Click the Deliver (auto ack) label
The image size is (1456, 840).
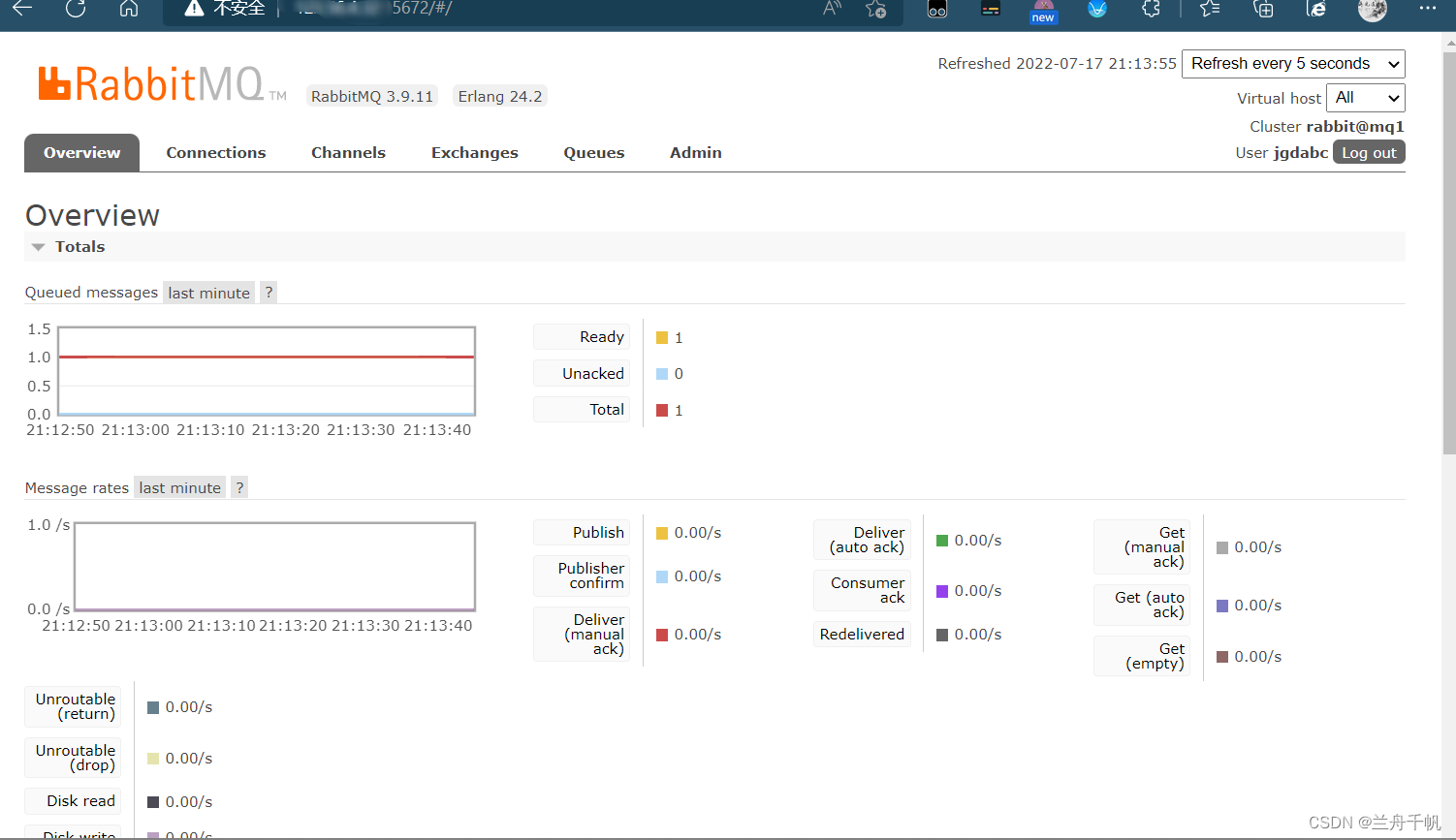(862, 540)
